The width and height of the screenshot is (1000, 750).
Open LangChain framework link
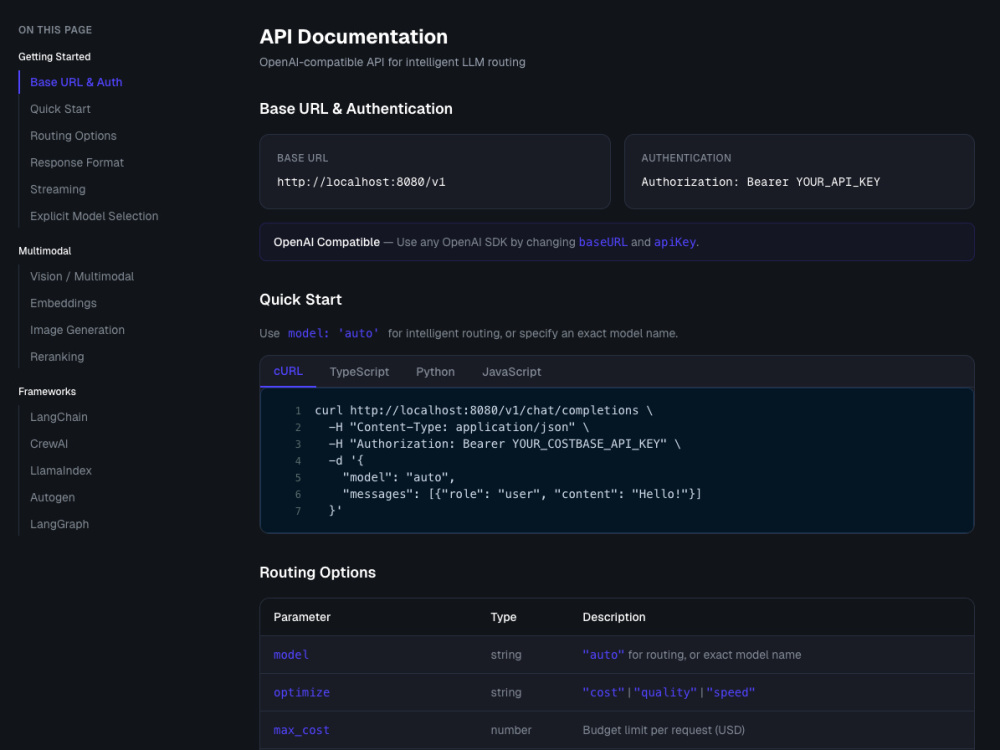(x=59, y=416)
